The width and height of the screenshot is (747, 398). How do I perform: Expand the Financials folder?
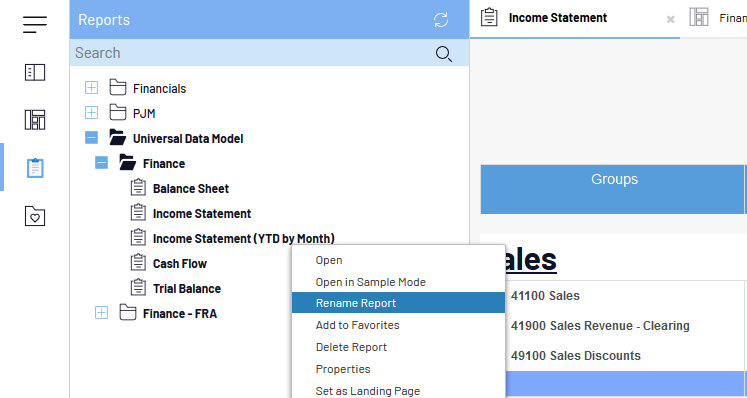(x=91, y=88)
